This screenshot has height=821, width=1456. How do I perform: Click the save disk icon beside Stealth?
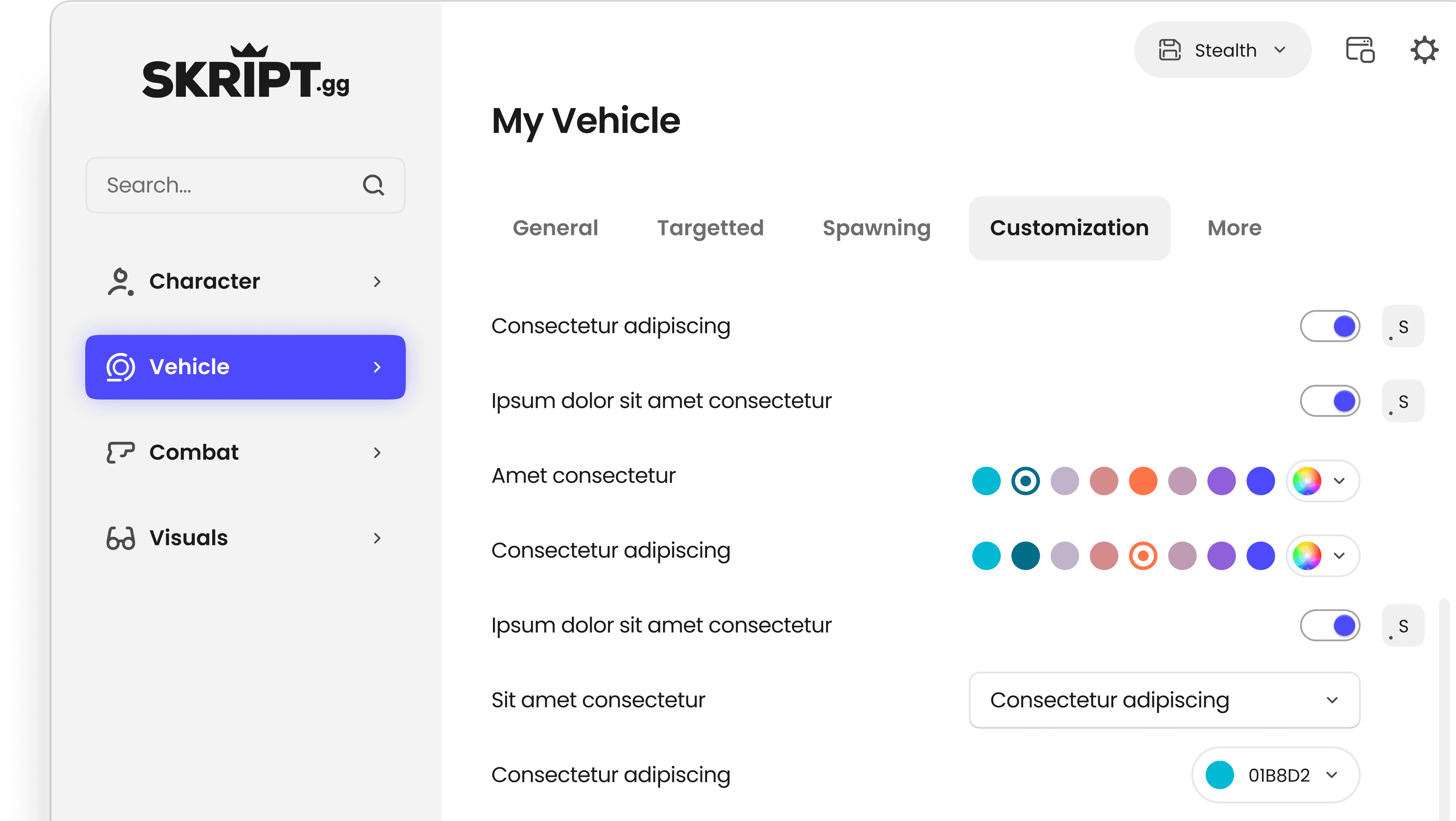1169,50
